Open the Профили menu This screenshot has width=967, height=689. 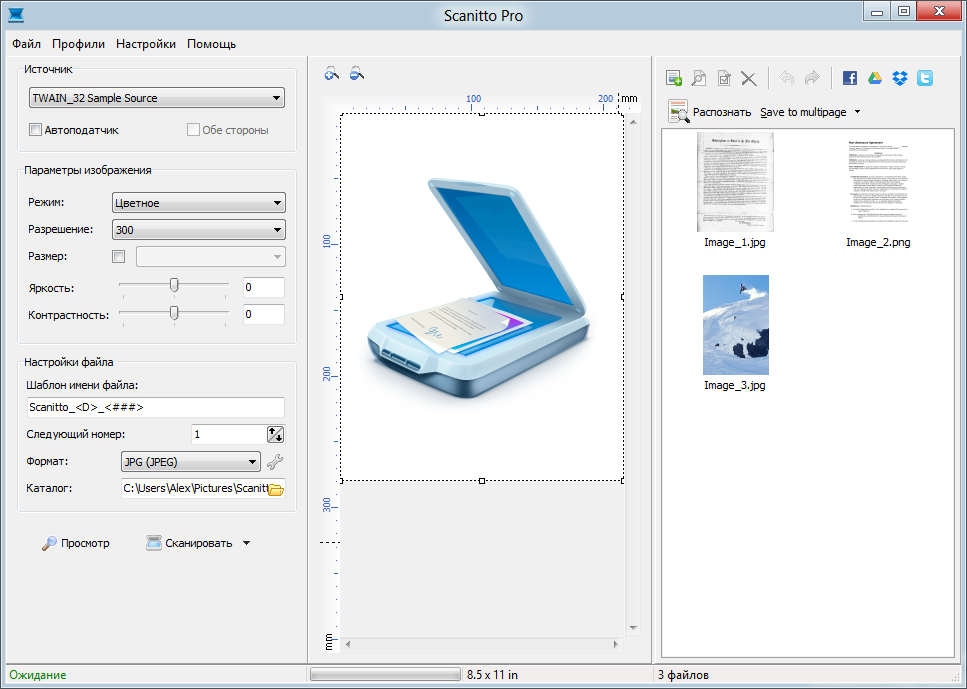pos(78,44)
